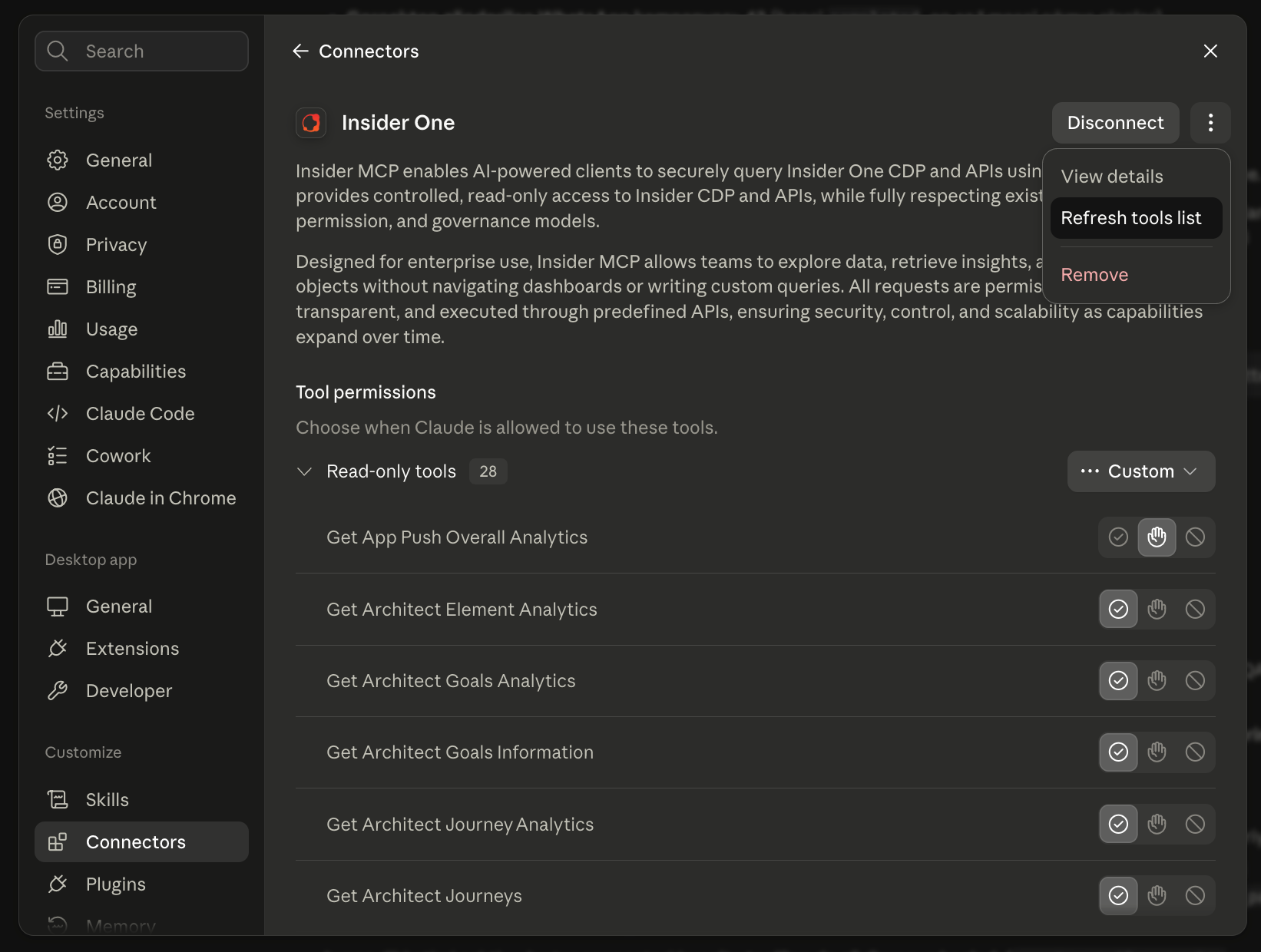This screenshot has width=1261, height=952.
Task: Set Get Architect Element Analytics to needs approval
Action: [1157, 609]
